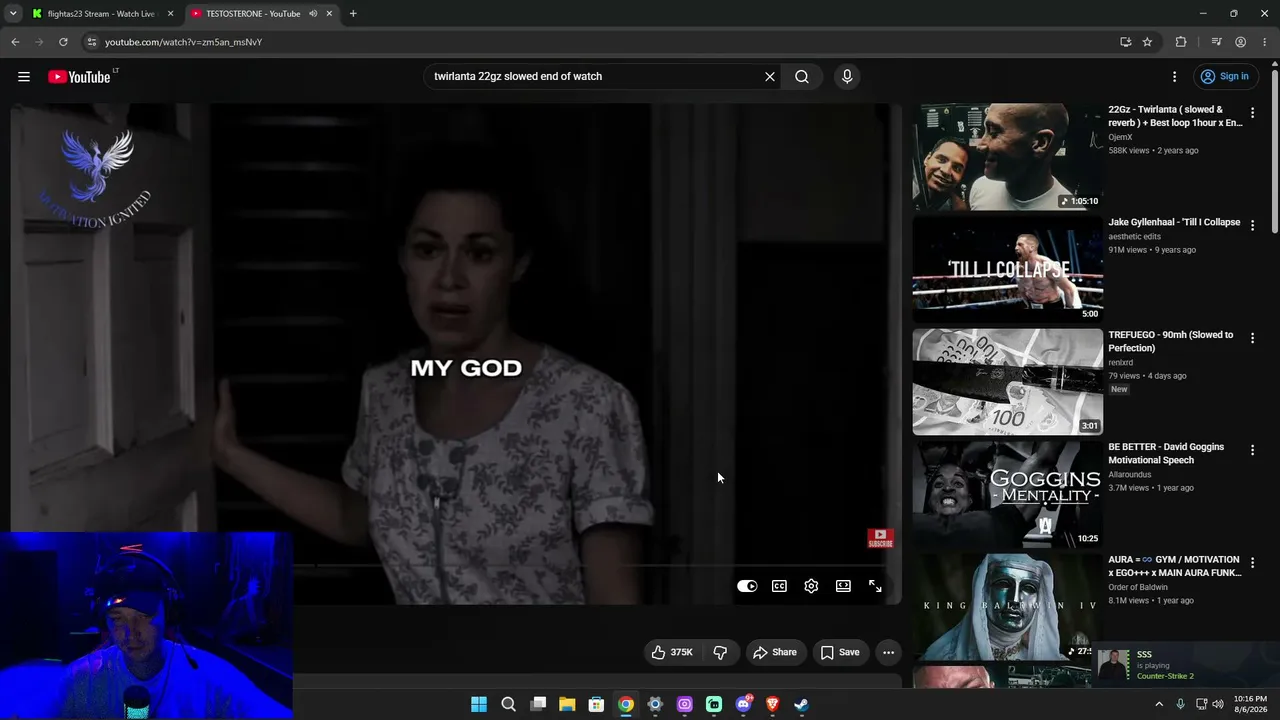Like the video with 375K likes

coord(672,652)
